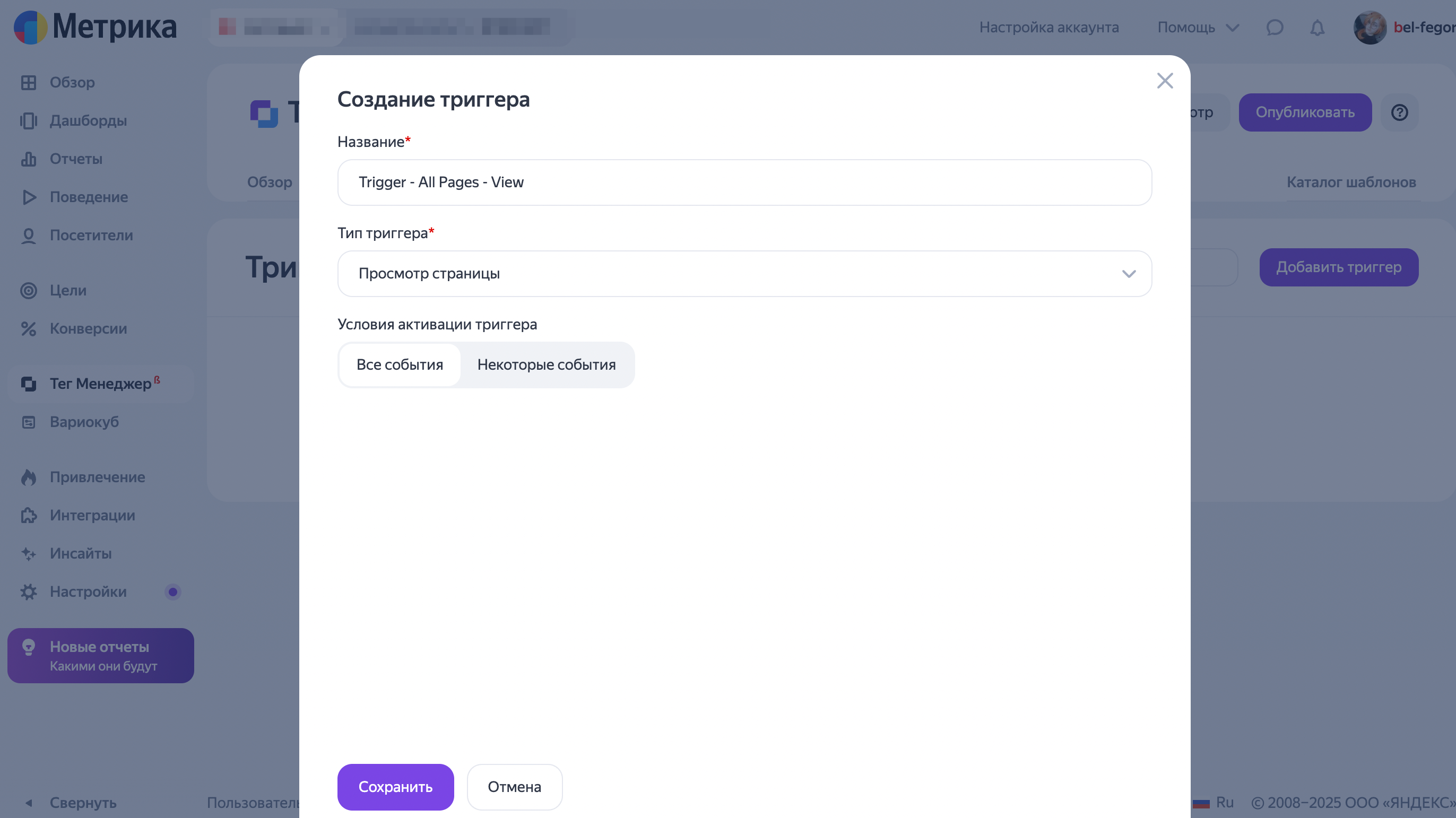Open Цели target icon in sidebar
Viewport: 1456px width, 818px height.
(28, 290)
